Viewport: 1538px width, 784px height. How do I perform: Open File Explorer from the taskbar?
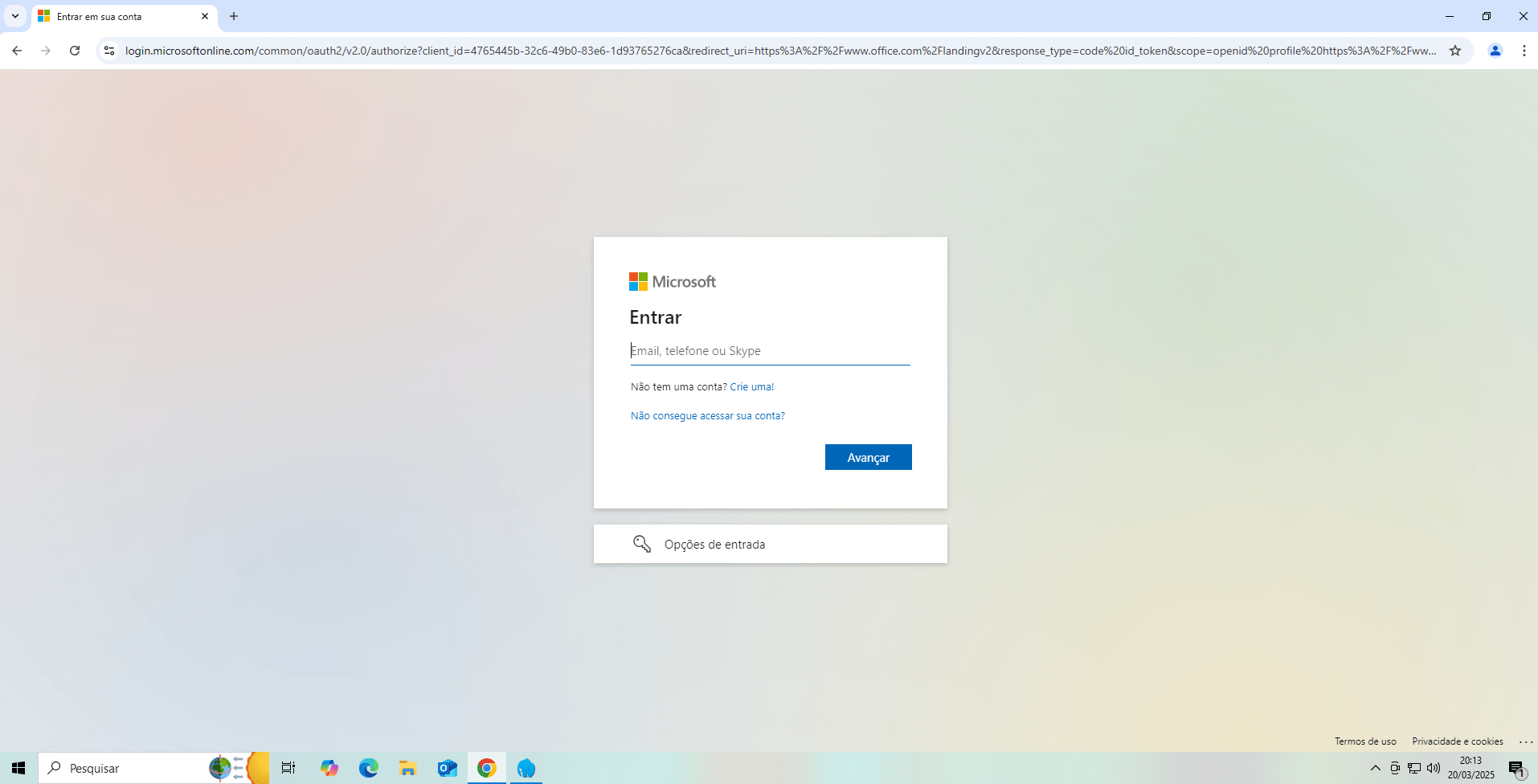click(x=407, y=768)
